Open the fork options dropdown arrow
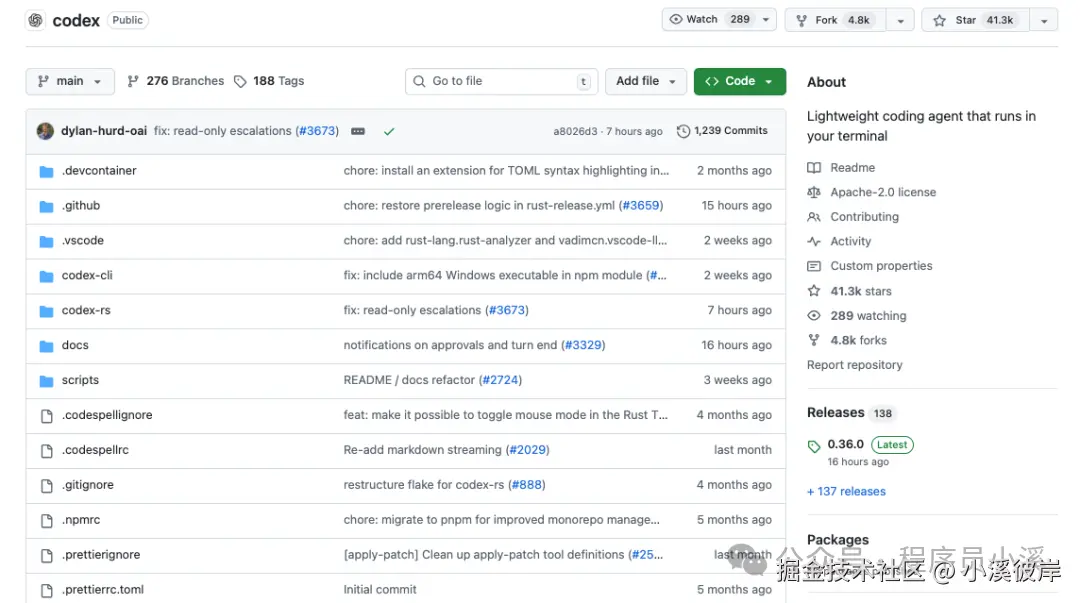The height and width of the screenshot is (603, 1080). (900, 21)
